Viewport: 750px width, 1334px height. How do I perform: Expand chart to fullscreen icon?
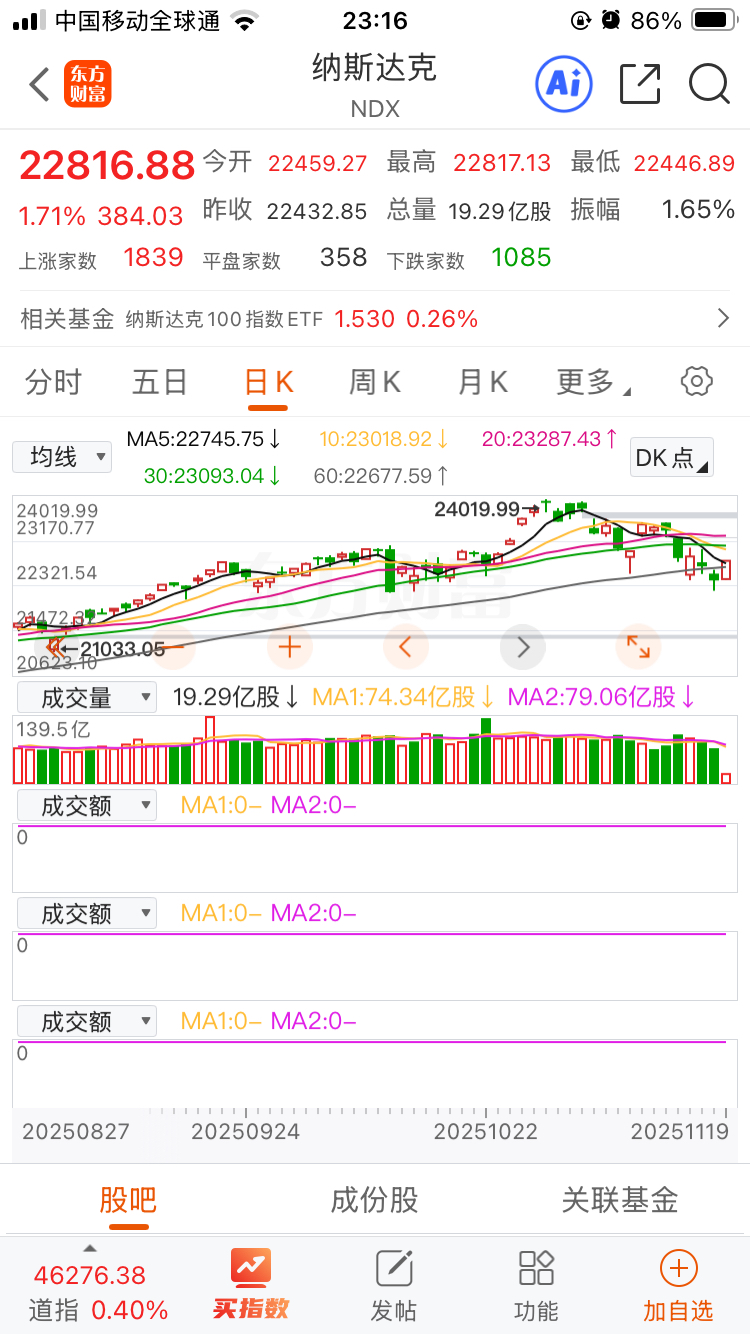(x=638, y=647)
